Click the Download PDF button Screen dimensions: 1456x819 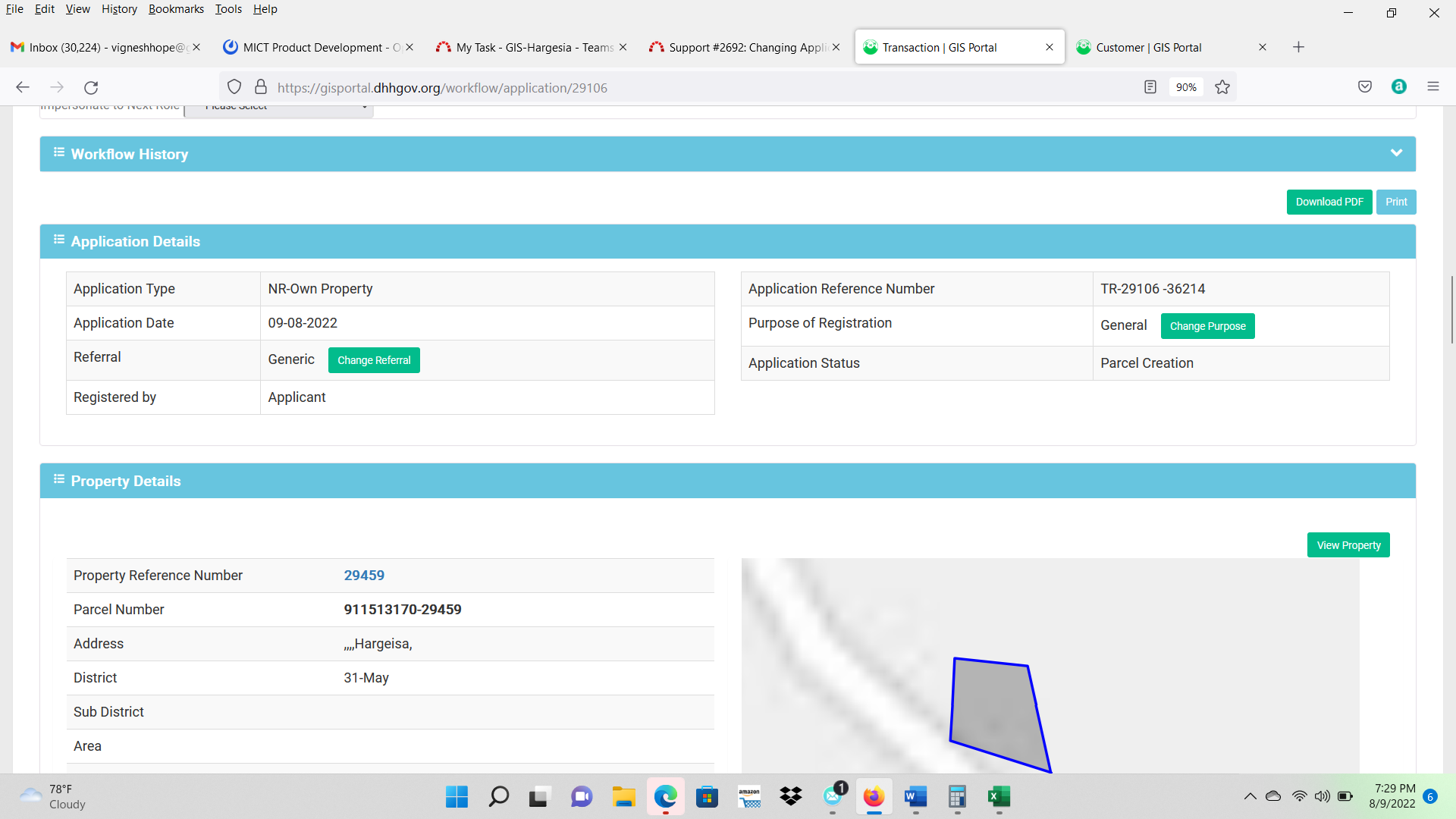[1329, 202]
